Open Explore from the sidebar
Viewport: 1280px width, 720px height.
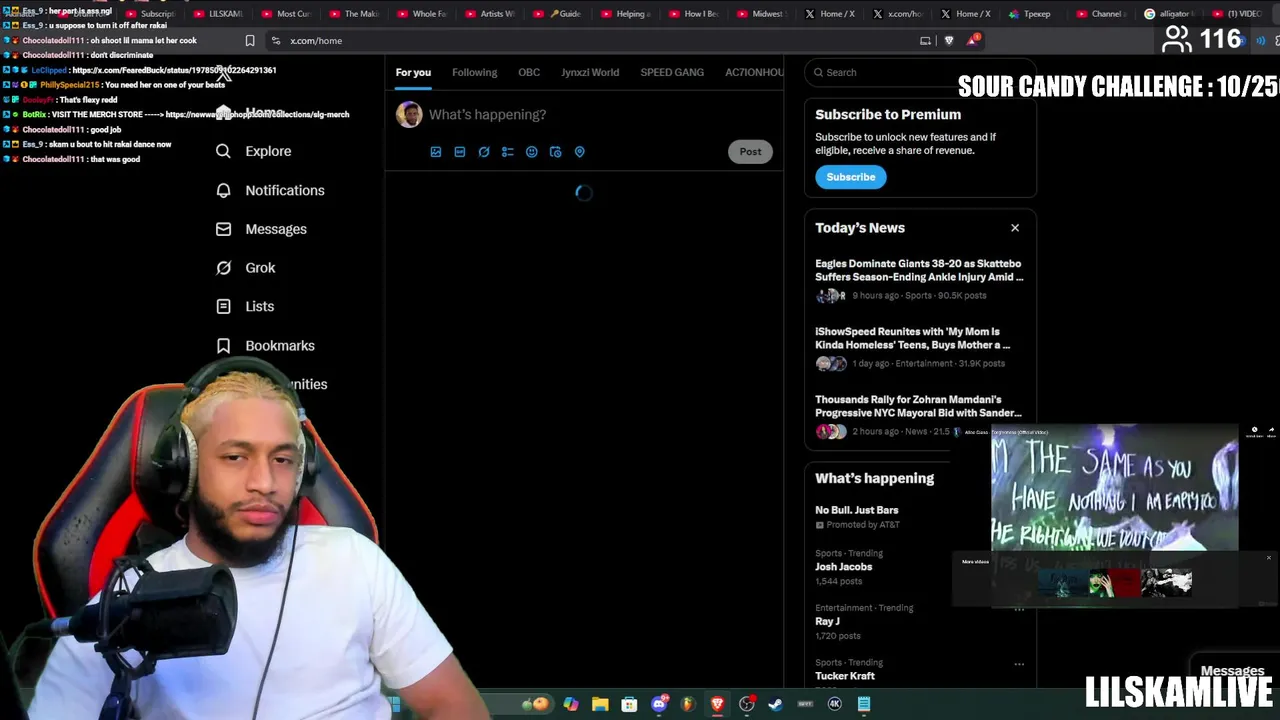254,151
